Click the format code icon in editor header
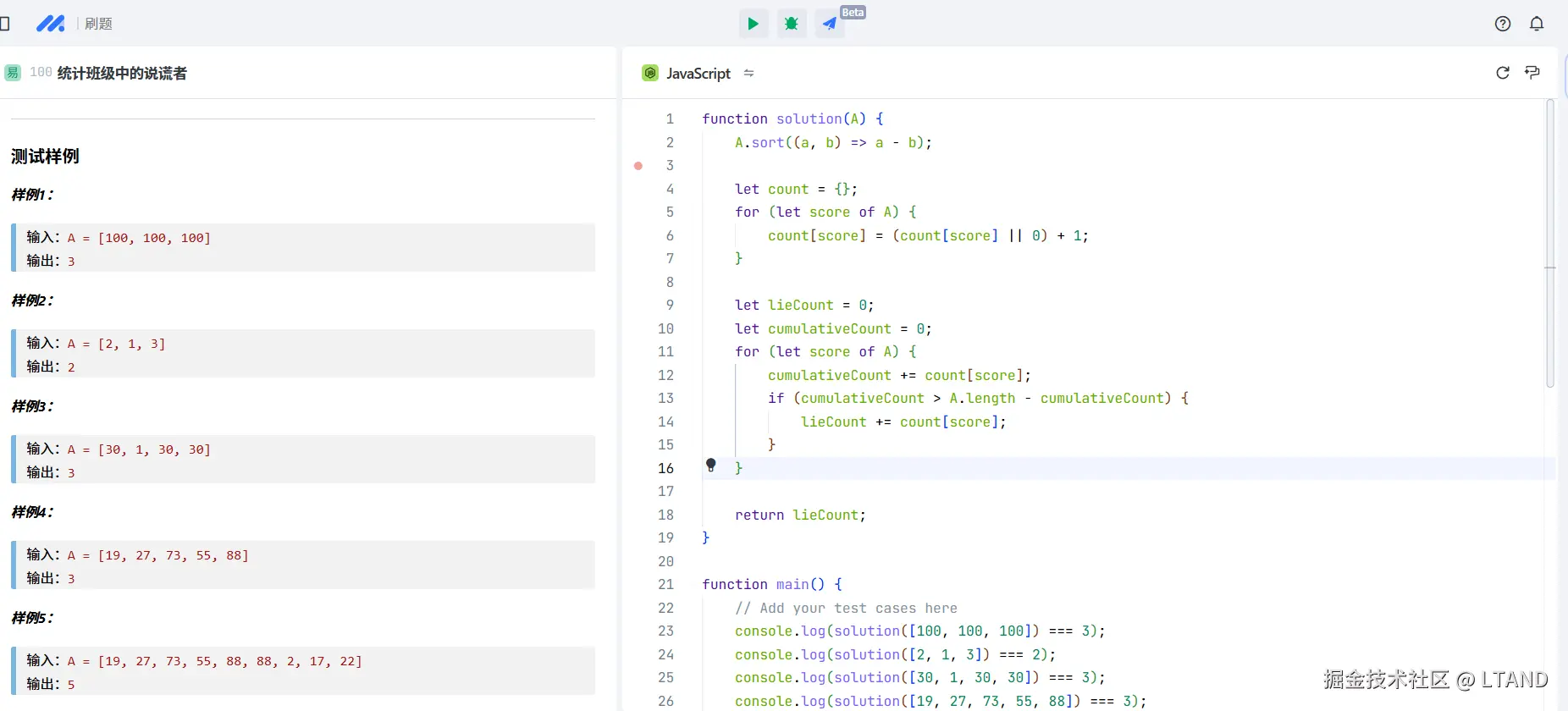 [x=1532, y=73]
